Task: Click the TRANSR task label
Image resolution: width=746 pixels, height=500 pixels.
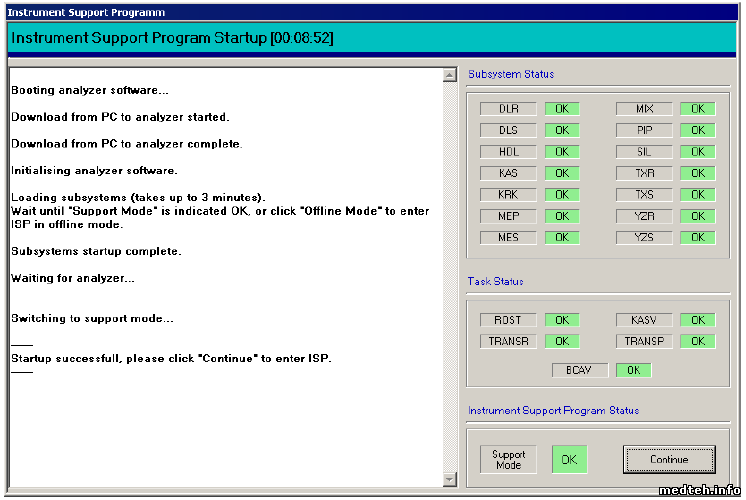Action: 508,341
